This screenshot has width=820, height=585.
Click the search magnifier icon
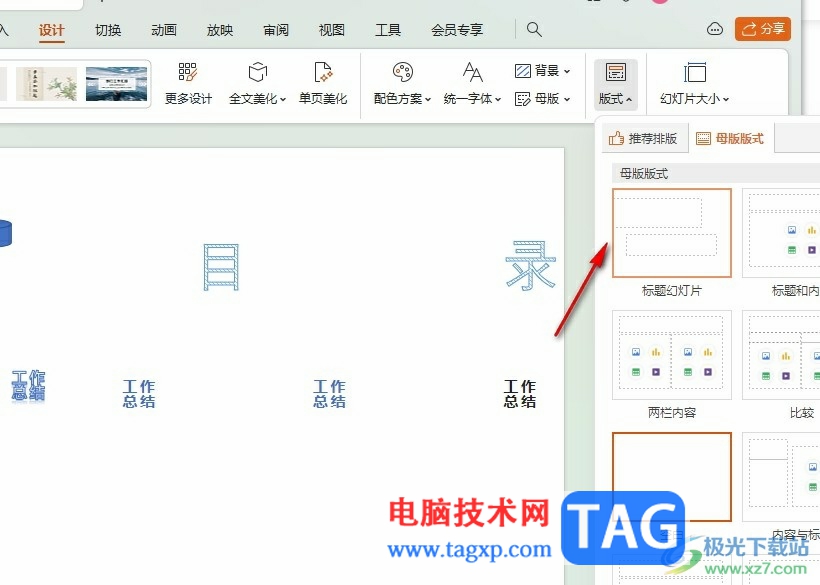(534, 29)
